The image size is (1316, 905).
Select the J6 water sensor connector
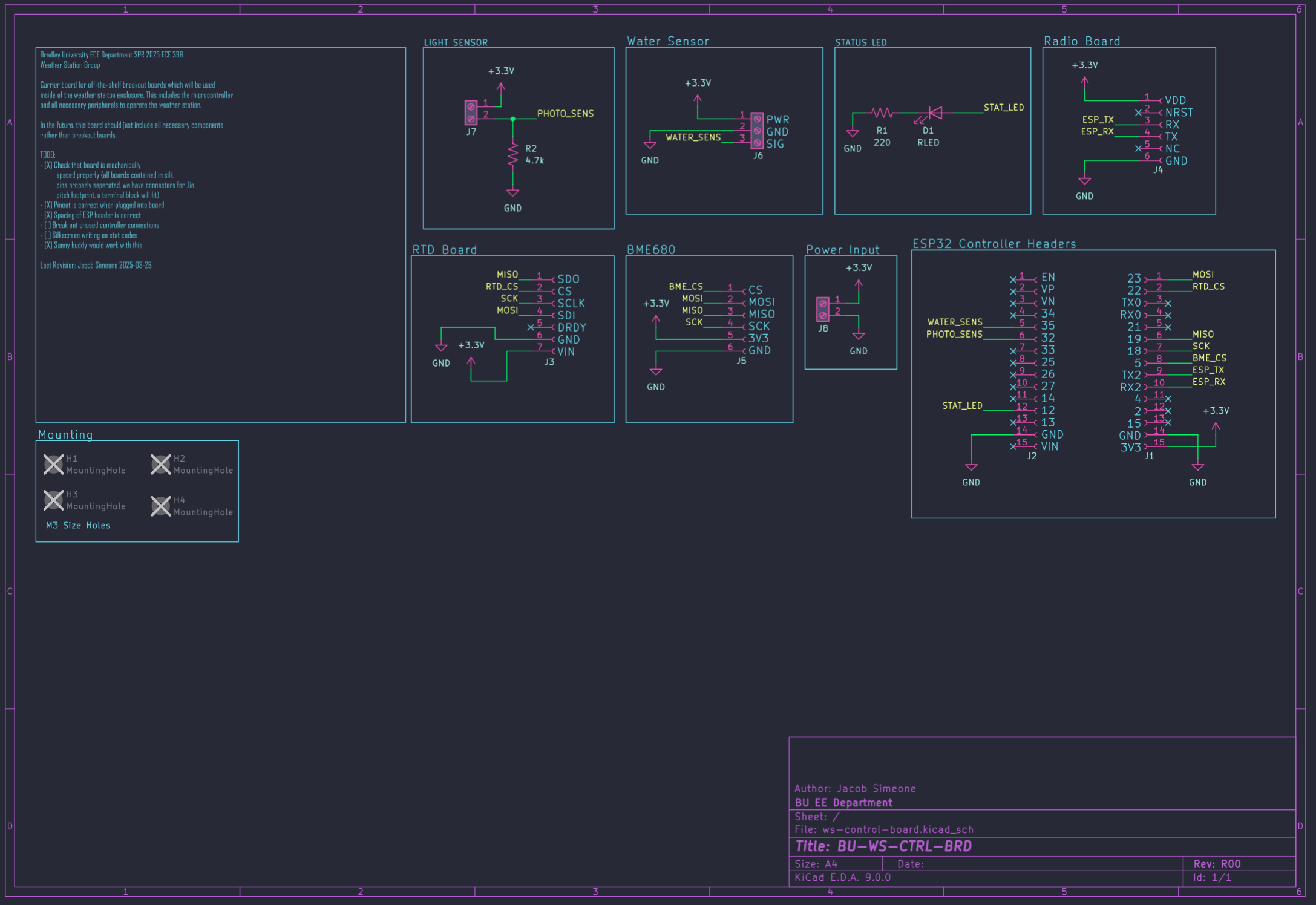757,131
